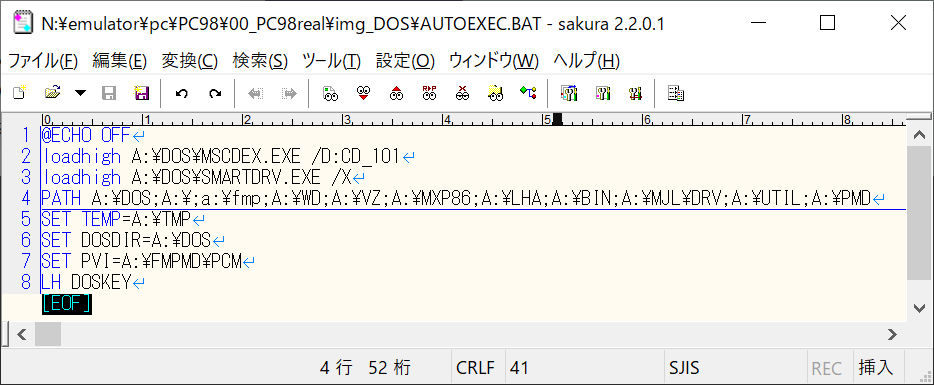Click the '4 行 52 桁' cursor position
This screenshot has height=385, width=934.
(x=365, y=368)
